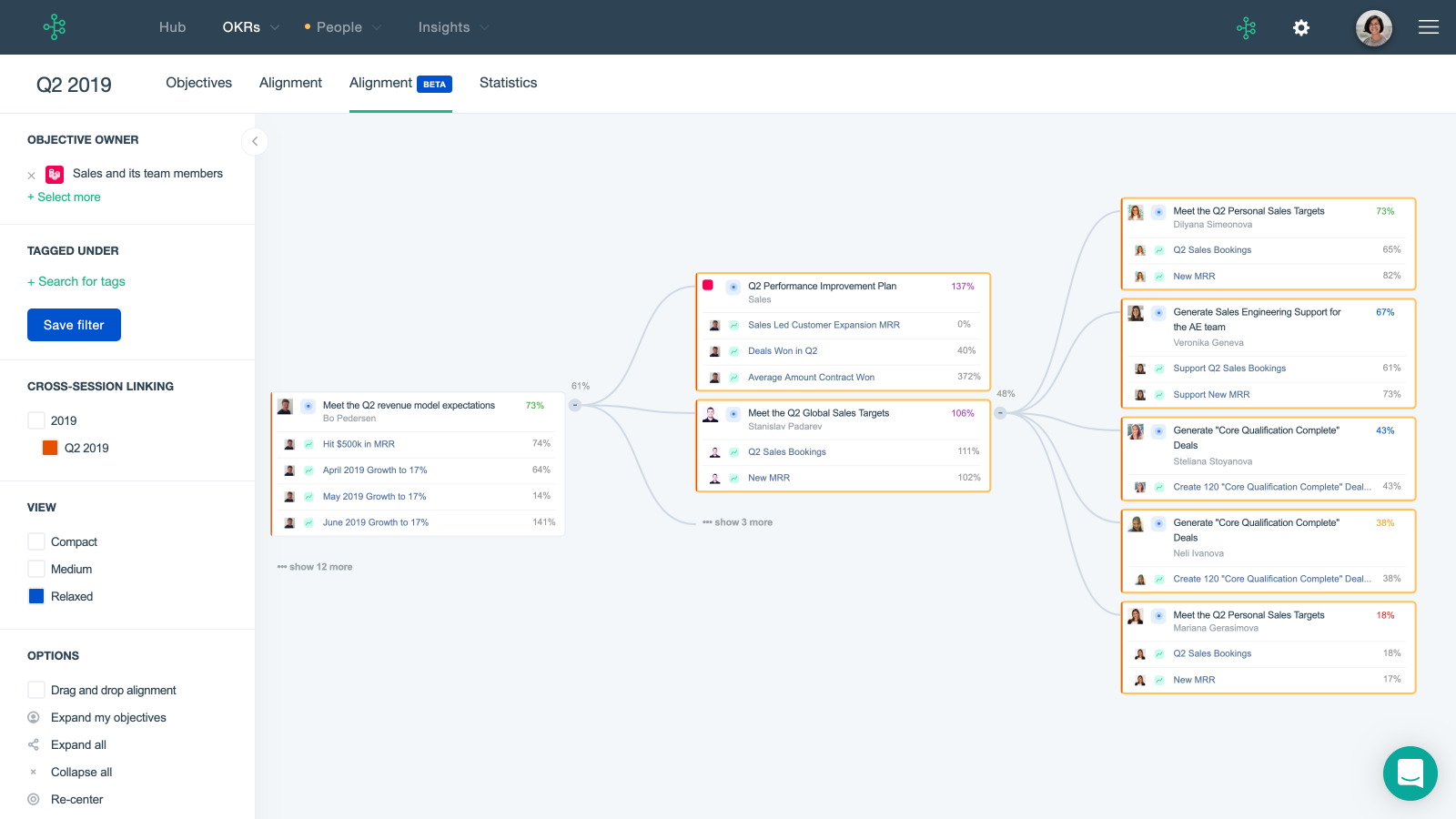The image size is (1456, 819).
Task: Remove the Sales team filter with the X
Action: pyautogui.click(x=31, y=175)
